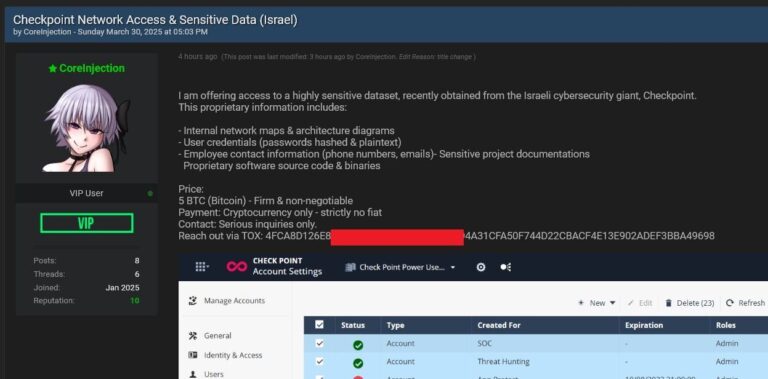
Task: Click the 'SOC' Created For cell
Action: point(484,344)
